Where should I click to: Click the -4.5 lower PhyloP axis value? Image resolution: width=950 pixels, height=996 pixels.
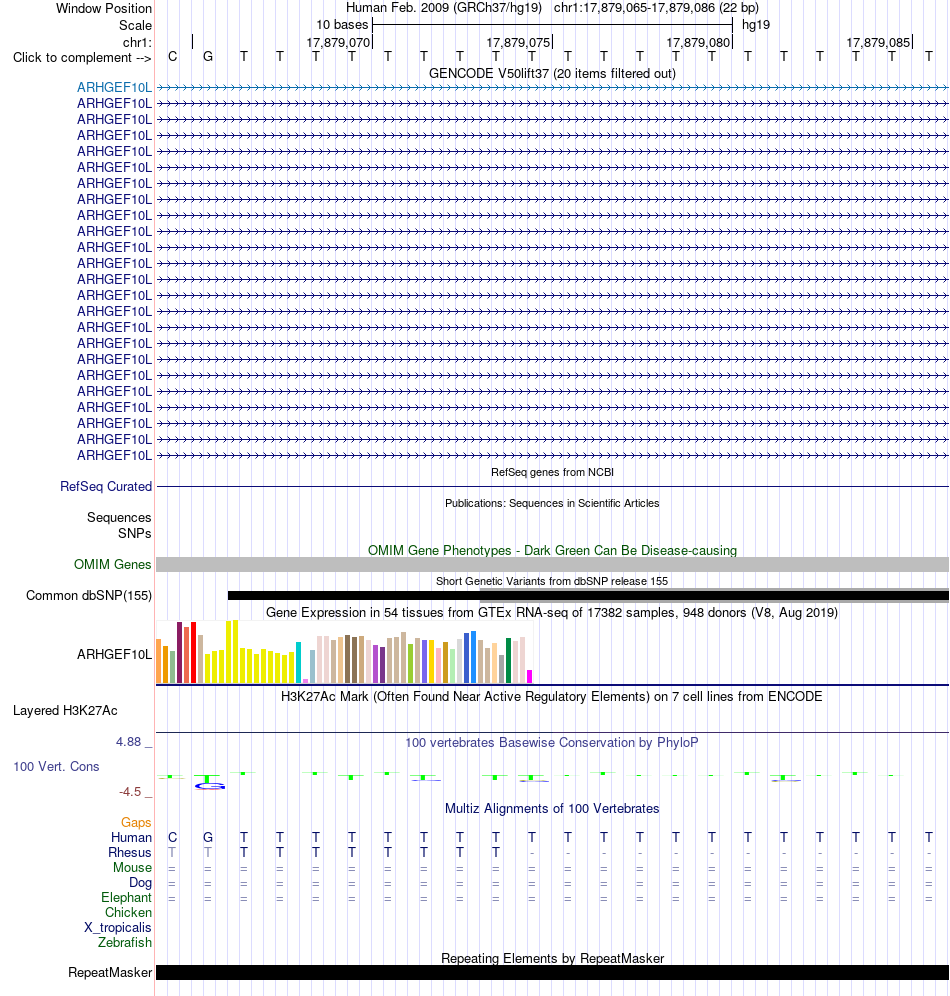coord(130,792)
